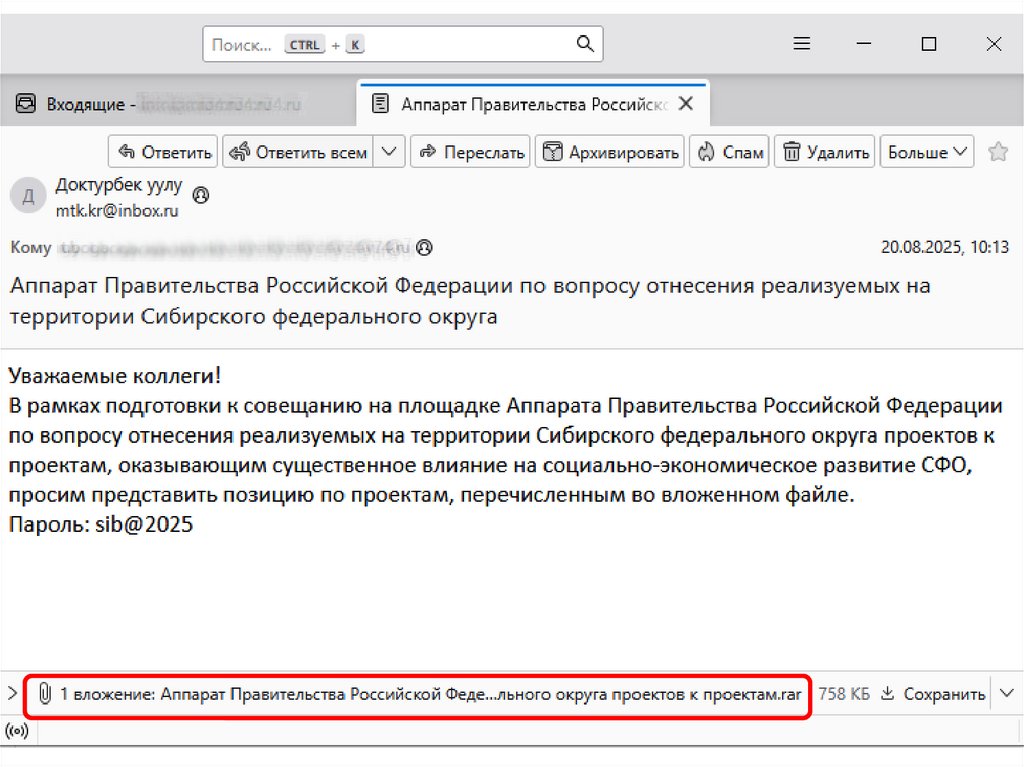
Task: Close the mail window
Action: pyautogui.click(x=993, y=44)
